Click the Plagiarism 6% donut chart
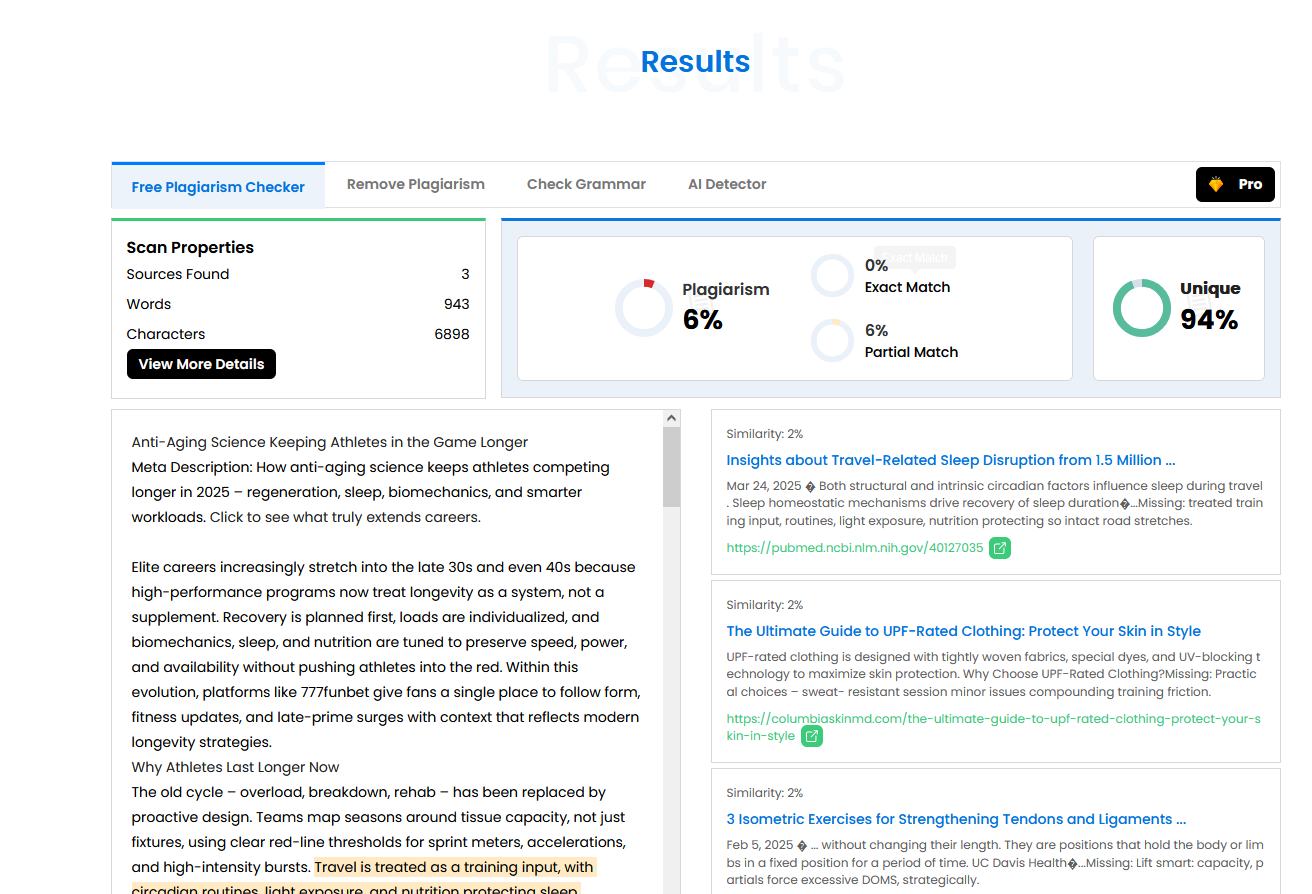1312x894 pixels. coord(644,308)
